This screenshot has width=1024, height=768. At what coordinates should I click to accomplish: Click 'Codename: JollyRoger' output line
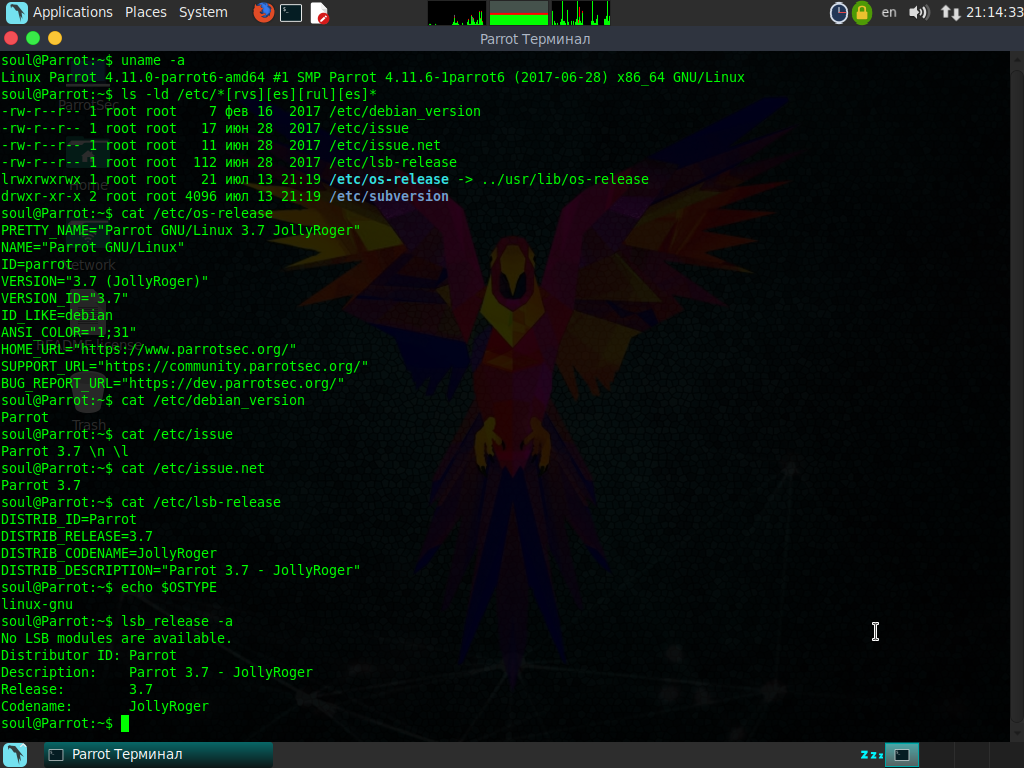(x=104, y=706)
